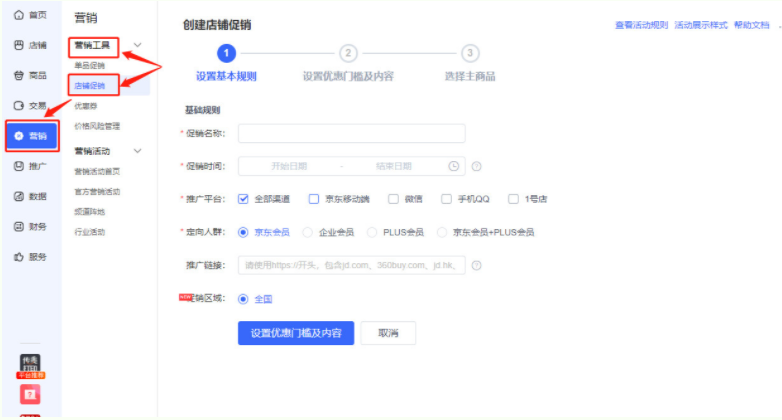The width and height of the screenshot is (782, 420).
Task: Open the 店铺 store icon
Action: point(19,45)
